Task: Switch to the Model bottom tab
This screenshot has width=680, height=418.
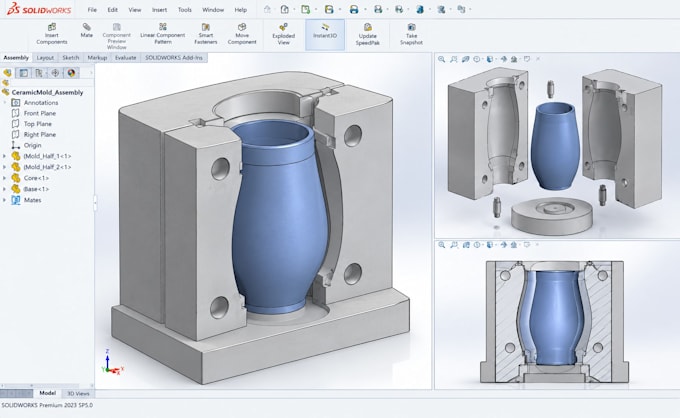Action: 47,393
